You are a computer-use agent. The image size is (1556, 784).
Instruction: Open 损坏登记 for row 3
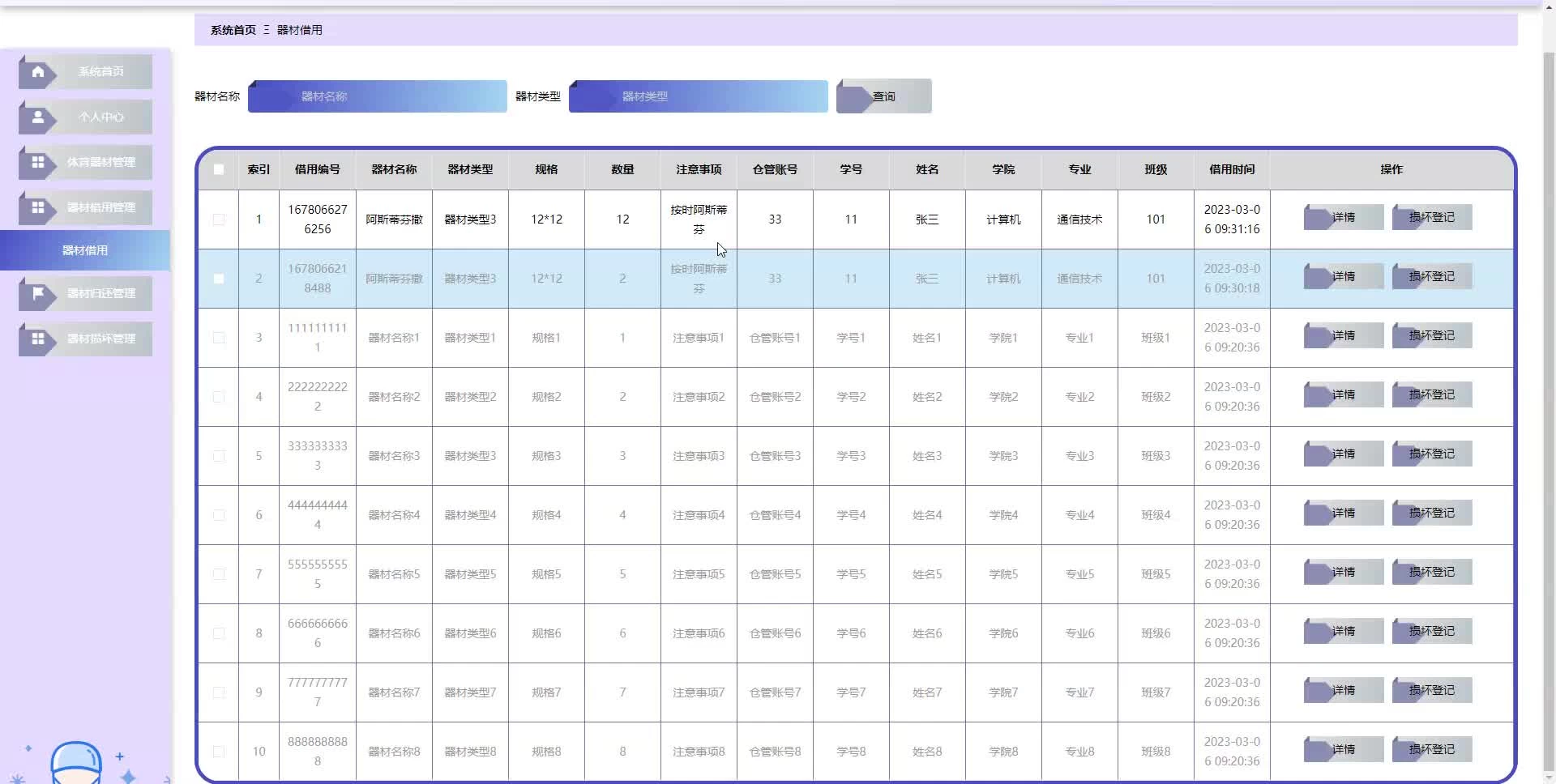point(1431,336)
